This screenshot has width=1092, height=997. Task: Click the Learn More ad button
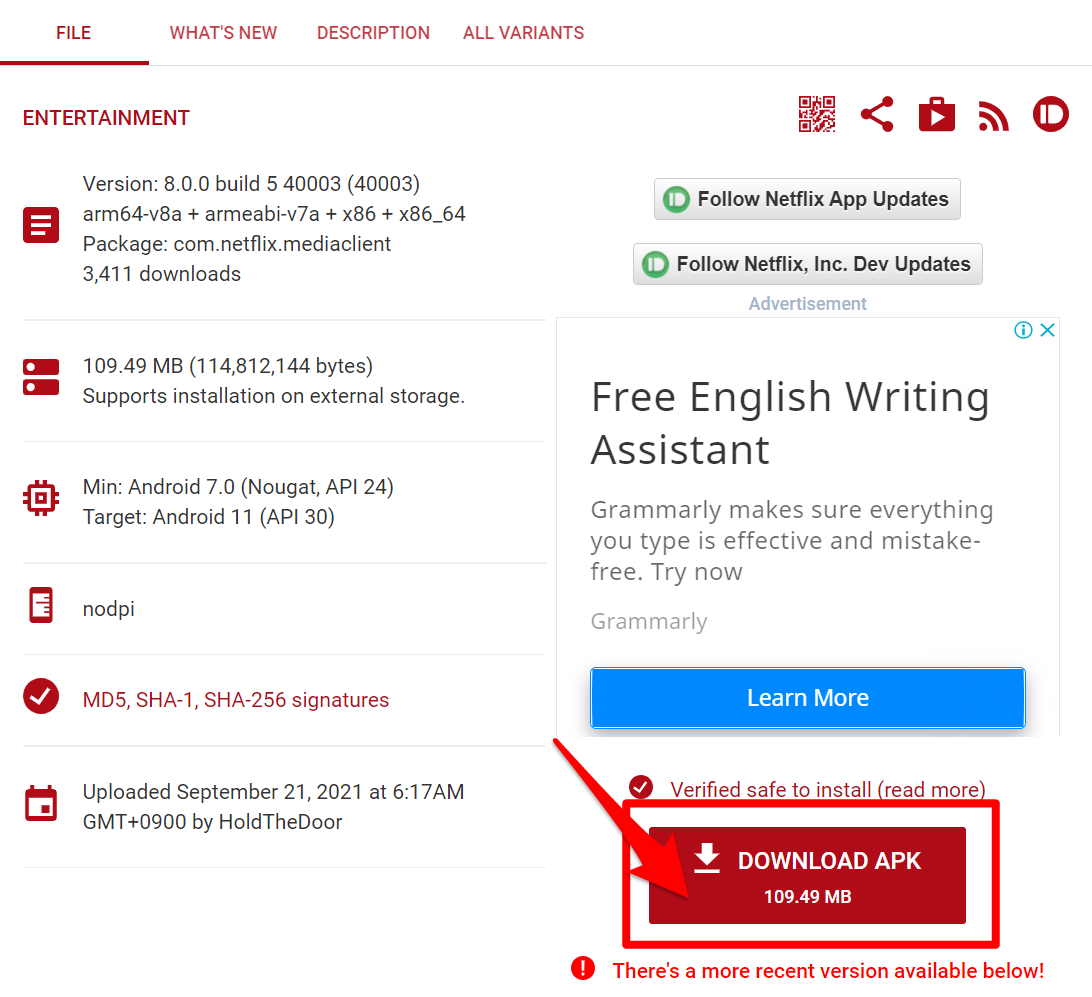[x=808, y=698]
